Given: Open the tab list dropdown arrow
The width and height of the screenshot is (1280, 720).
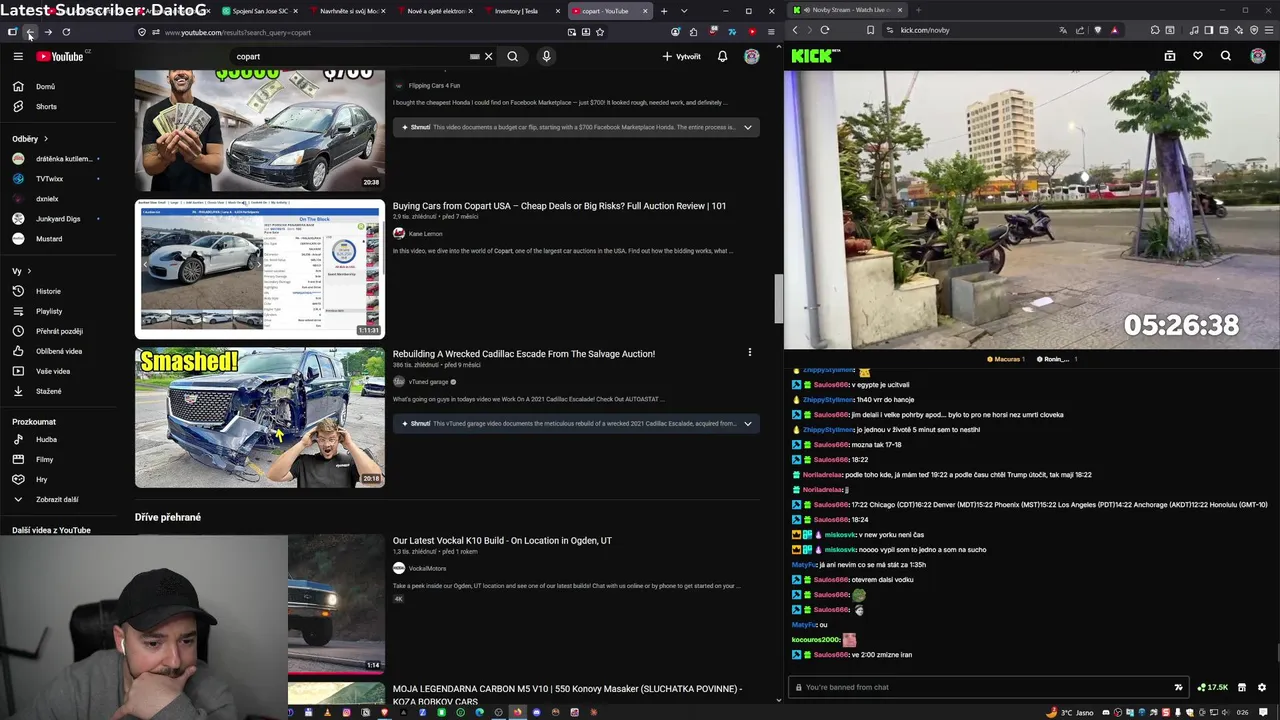Looking at the screenshot, I should (x=684, y=11).
